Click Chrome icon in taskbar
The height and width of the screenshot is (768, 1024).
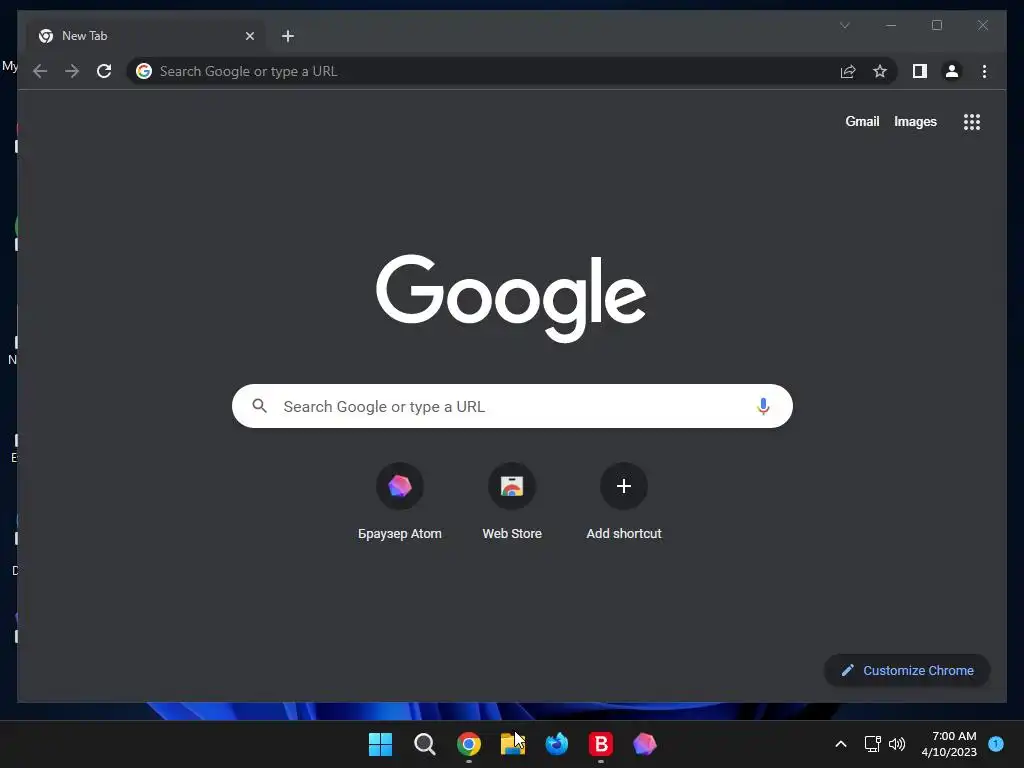468,744
